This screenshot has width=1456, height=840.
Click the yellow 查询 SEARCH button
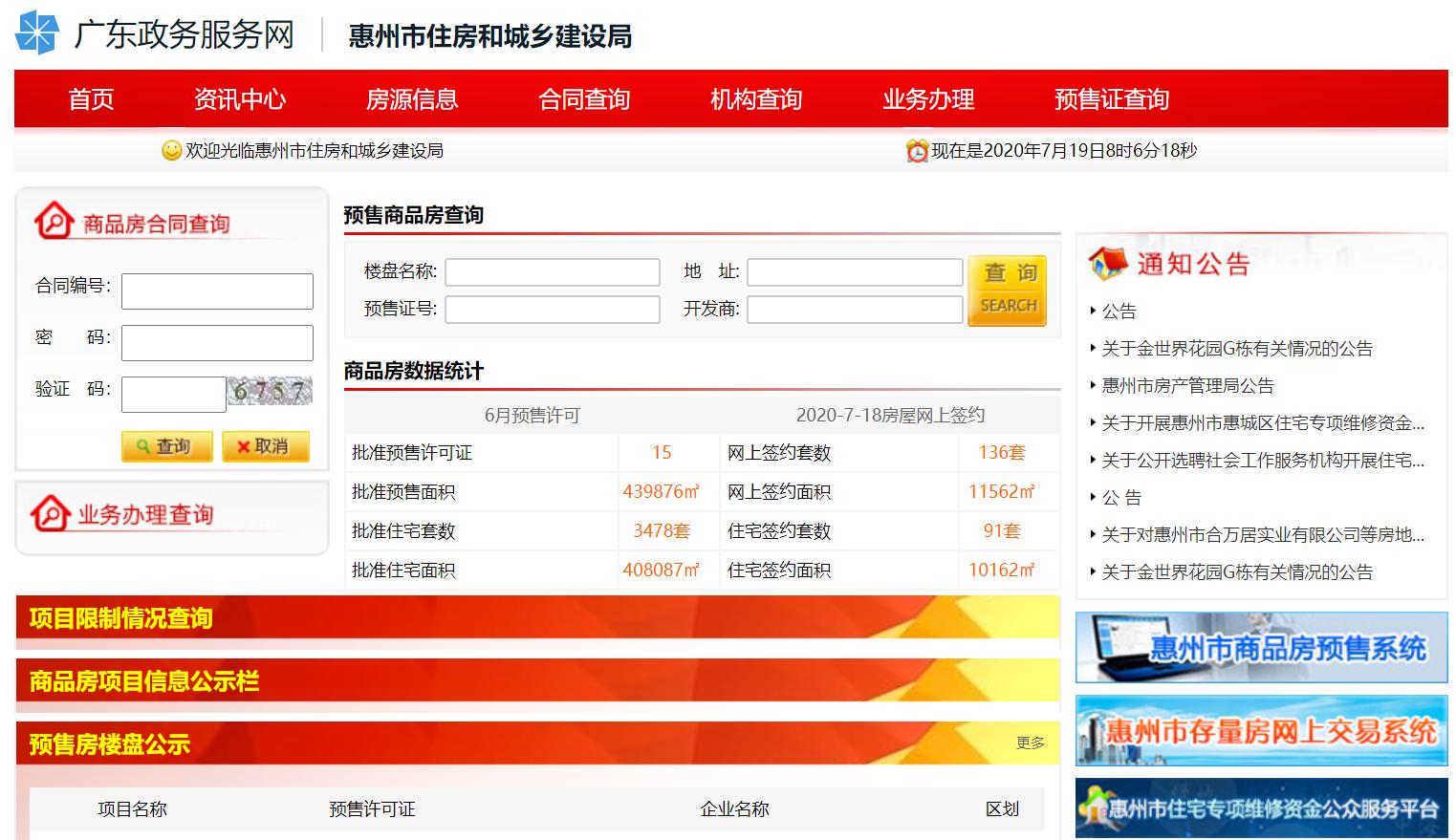(x=1007, y=291)
